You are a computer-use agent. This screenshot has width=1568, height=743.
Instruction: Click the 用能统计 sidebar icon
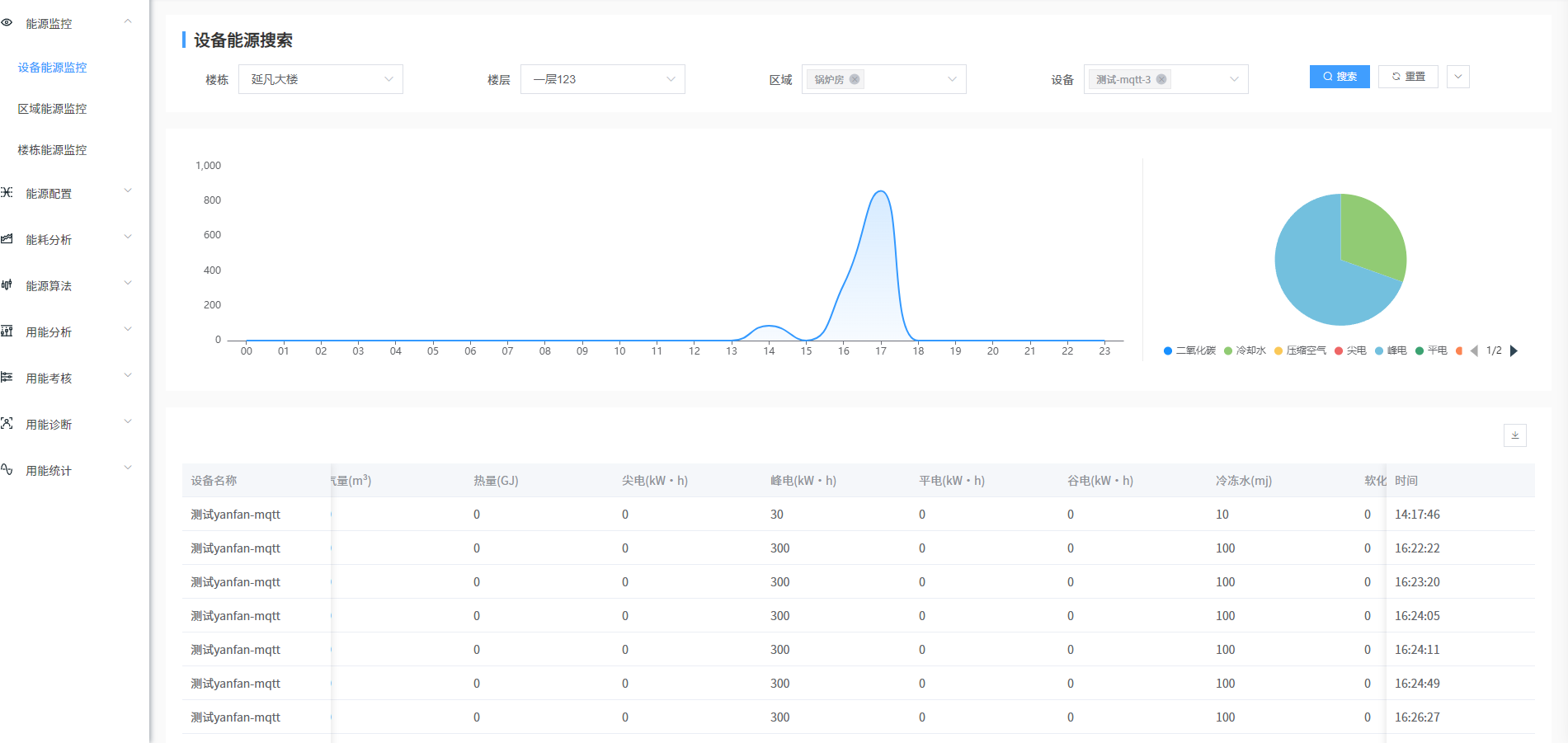[x=7, y=469]
